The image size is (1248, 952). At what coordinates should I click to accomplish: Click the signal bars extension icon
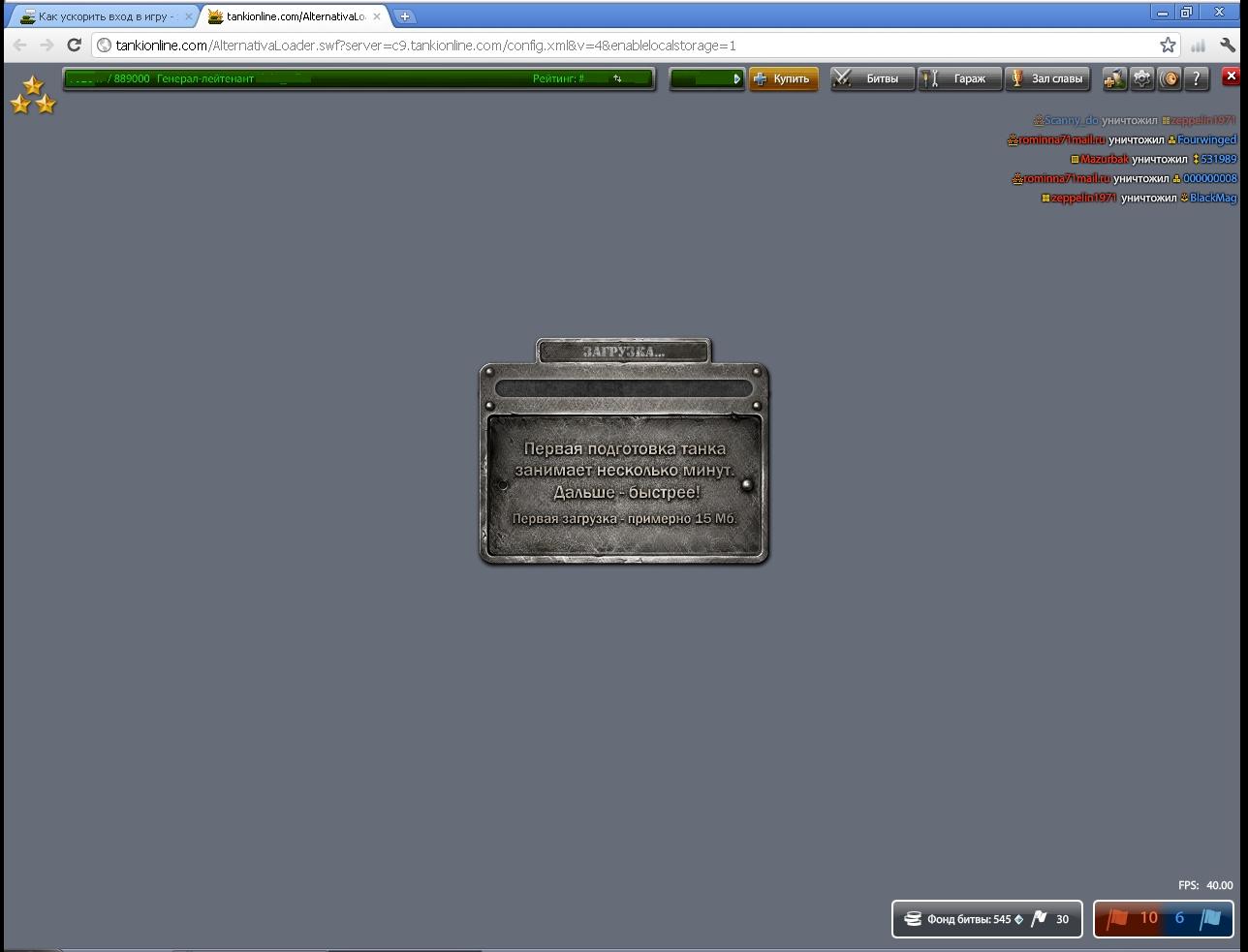point(1199,46)
